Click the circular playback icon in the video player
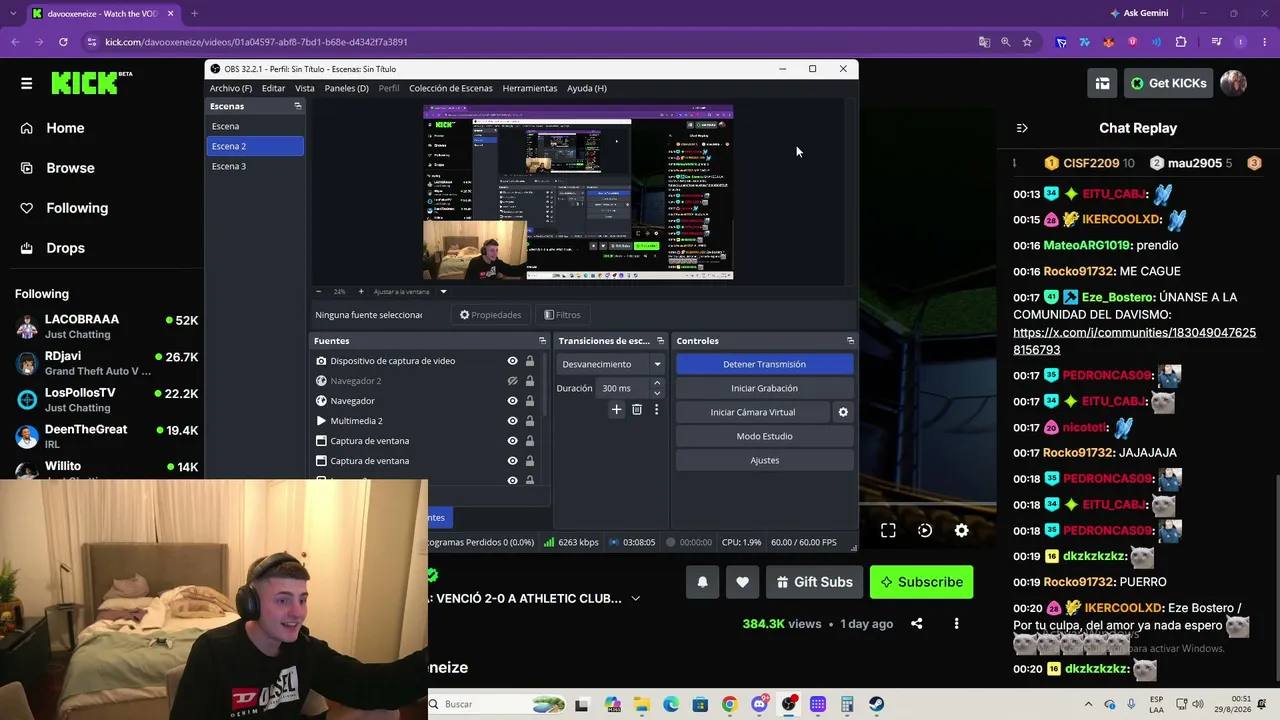Screen dimensions: 1280x720 coord(925,531)
